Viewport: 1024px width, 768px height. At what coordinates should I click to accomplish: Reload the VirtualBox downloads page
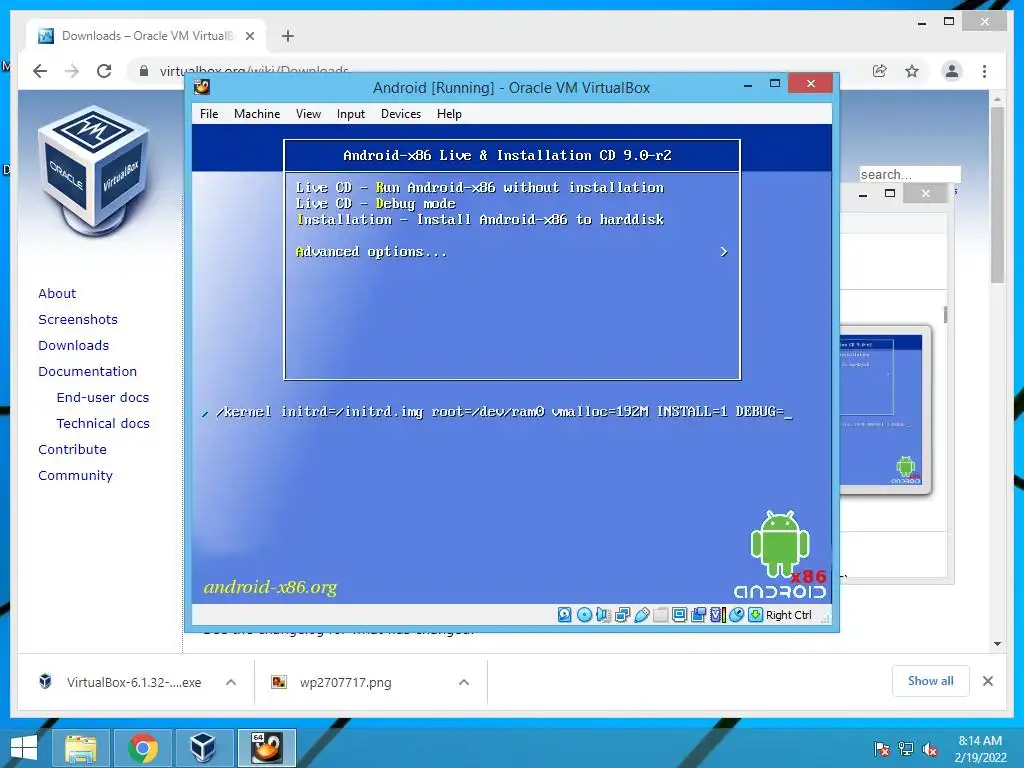[x=104, y=71]
